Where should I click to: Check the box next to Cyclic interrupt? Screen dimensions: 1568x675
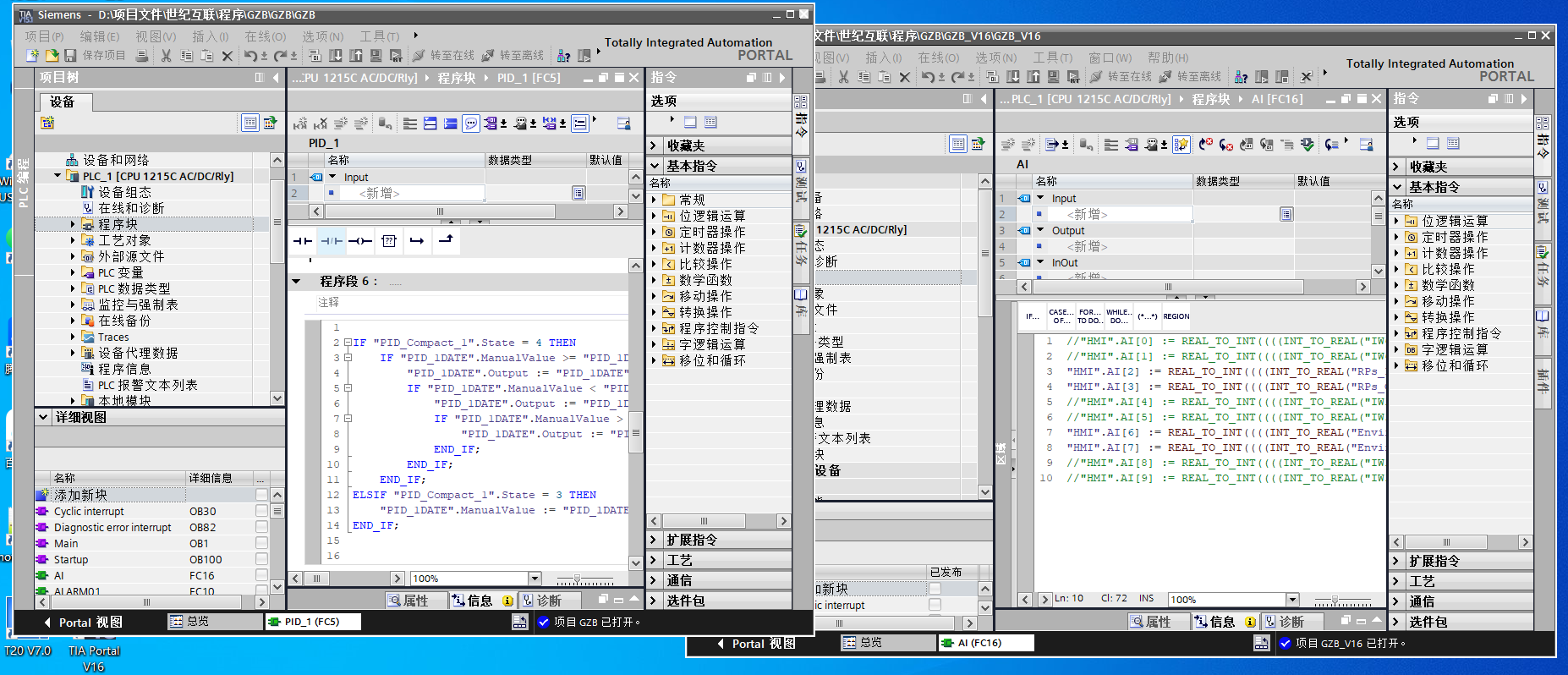click(261, 511)
